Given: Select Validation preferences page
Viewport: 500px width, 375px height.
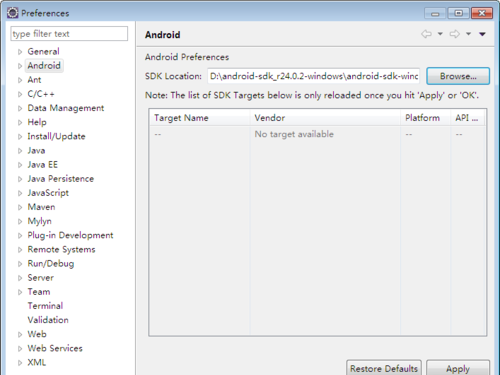Looking at the screenshot, I should [x=48, y=320].
